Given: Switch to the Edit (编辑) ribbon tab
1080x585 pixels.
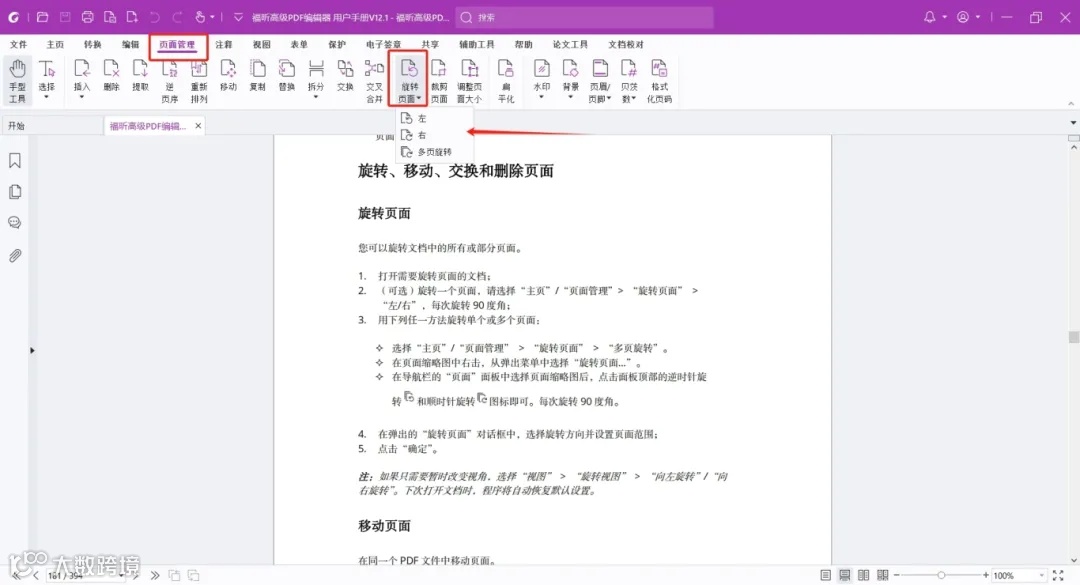Looking at the screenshot, I should [x=130, y=44].
